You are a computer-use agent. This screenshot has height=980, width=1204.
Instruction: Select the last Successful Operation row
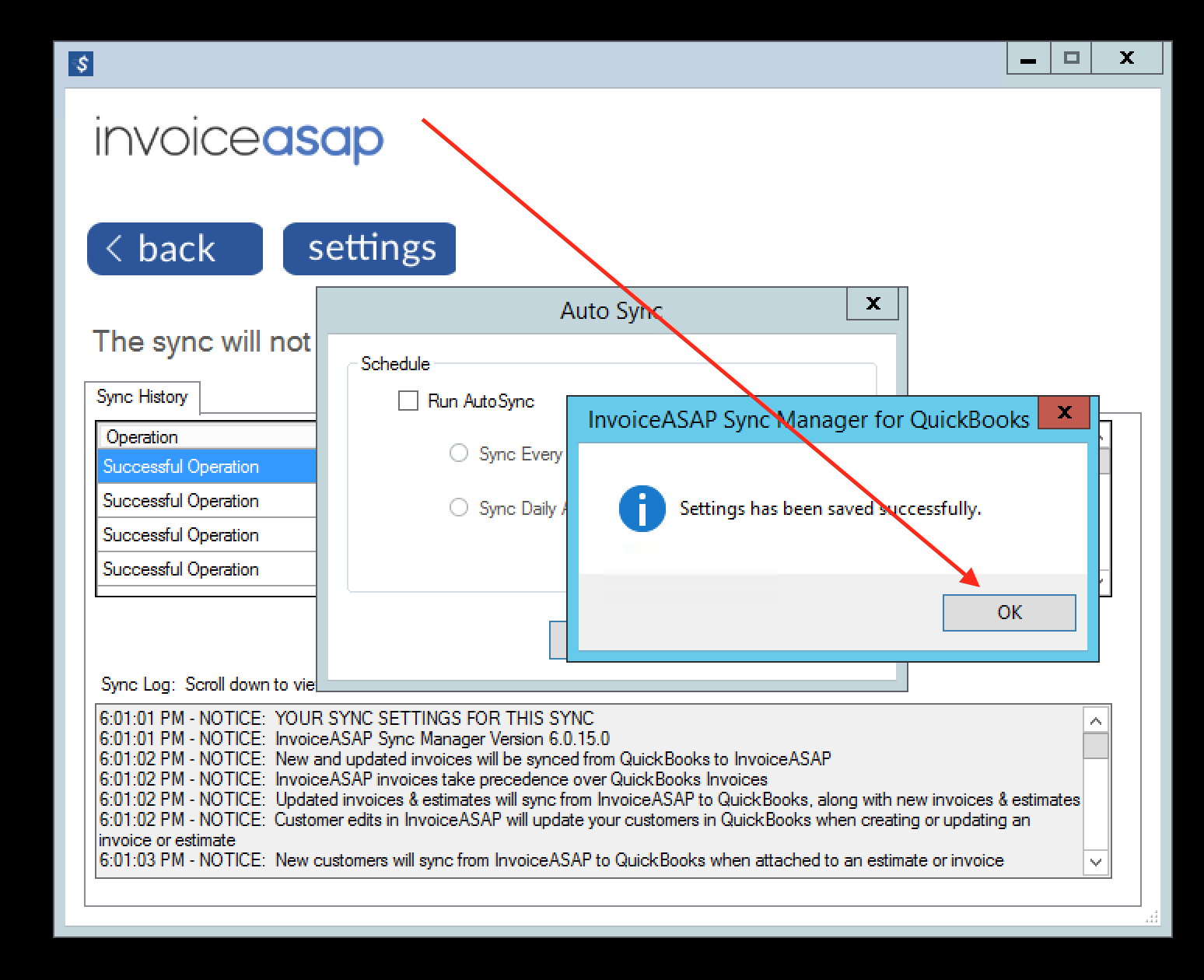[x=206, y=569]
